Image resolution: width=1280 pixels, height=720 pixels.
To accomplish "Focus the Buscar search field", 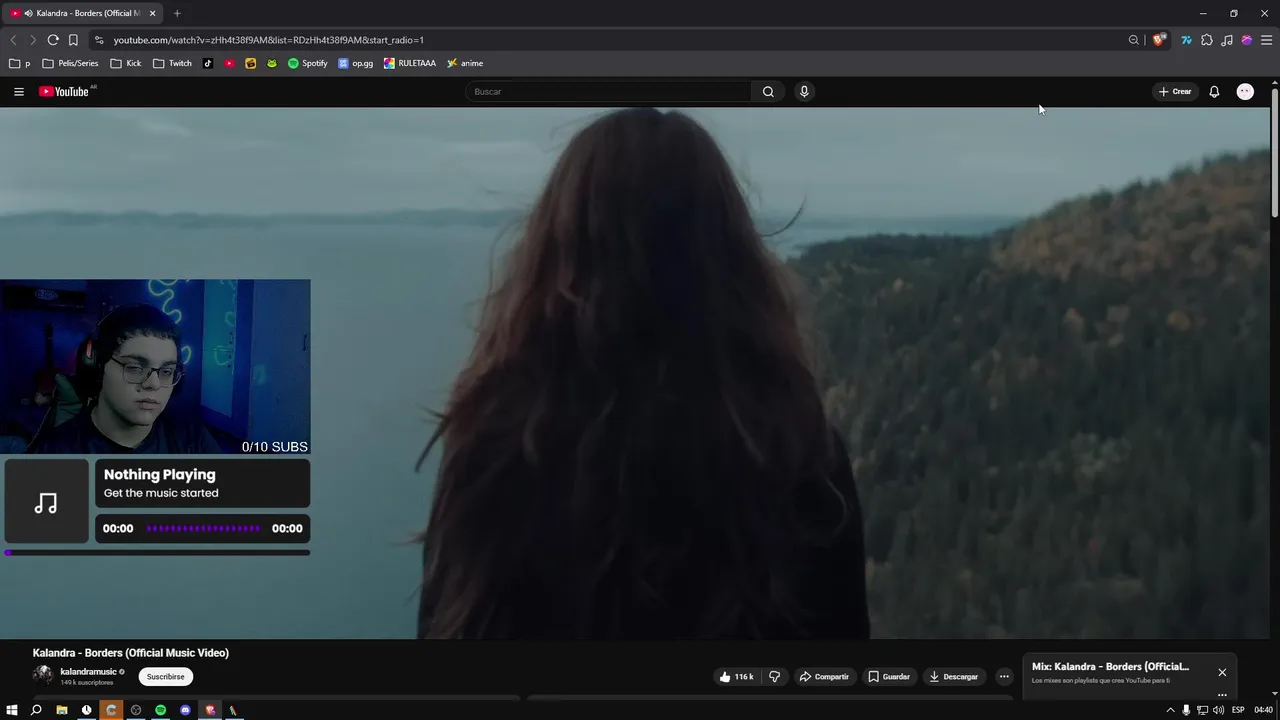I will click(x=609, y=91).
